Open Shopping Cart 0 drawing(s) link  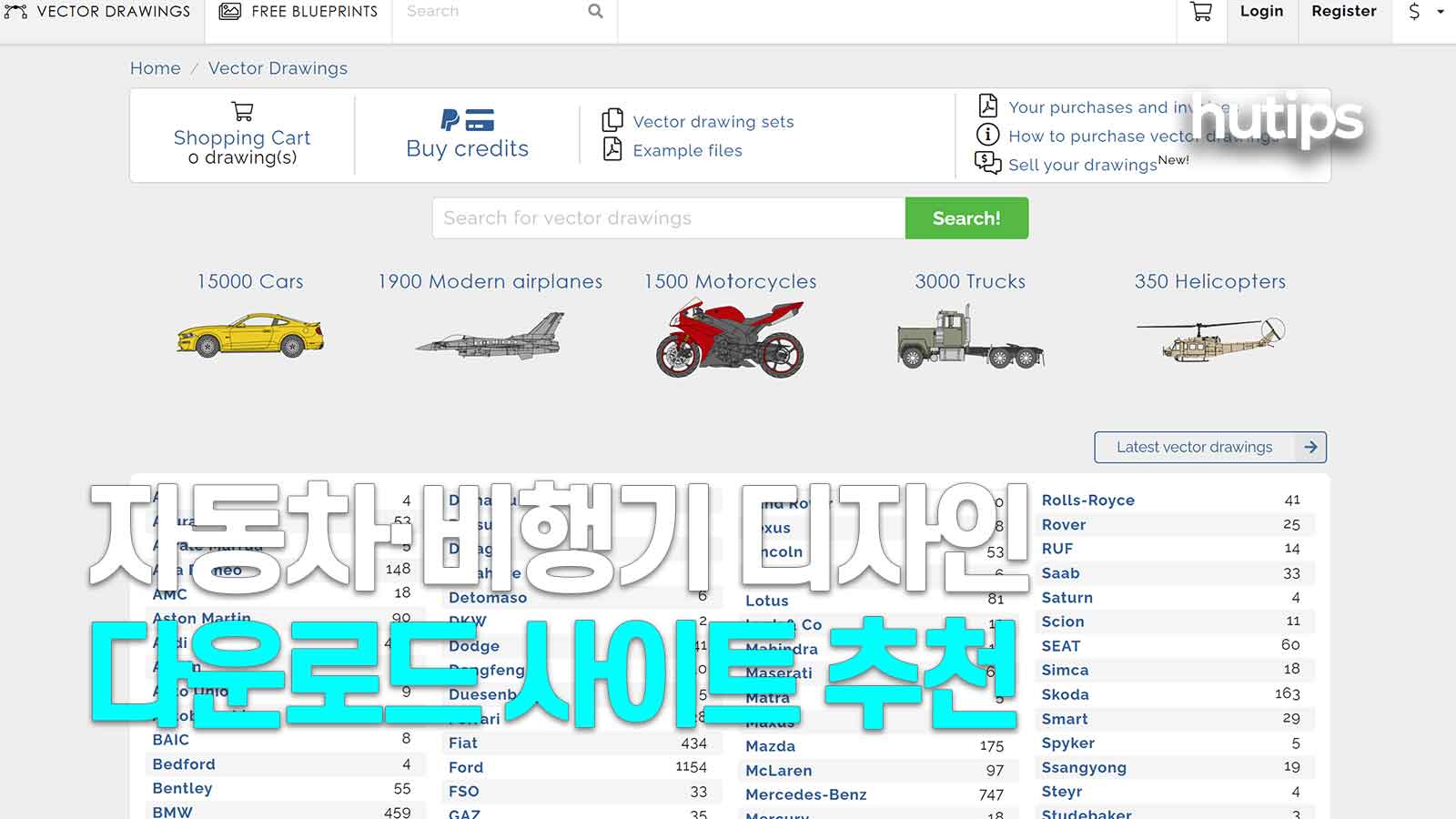(242, 147)
